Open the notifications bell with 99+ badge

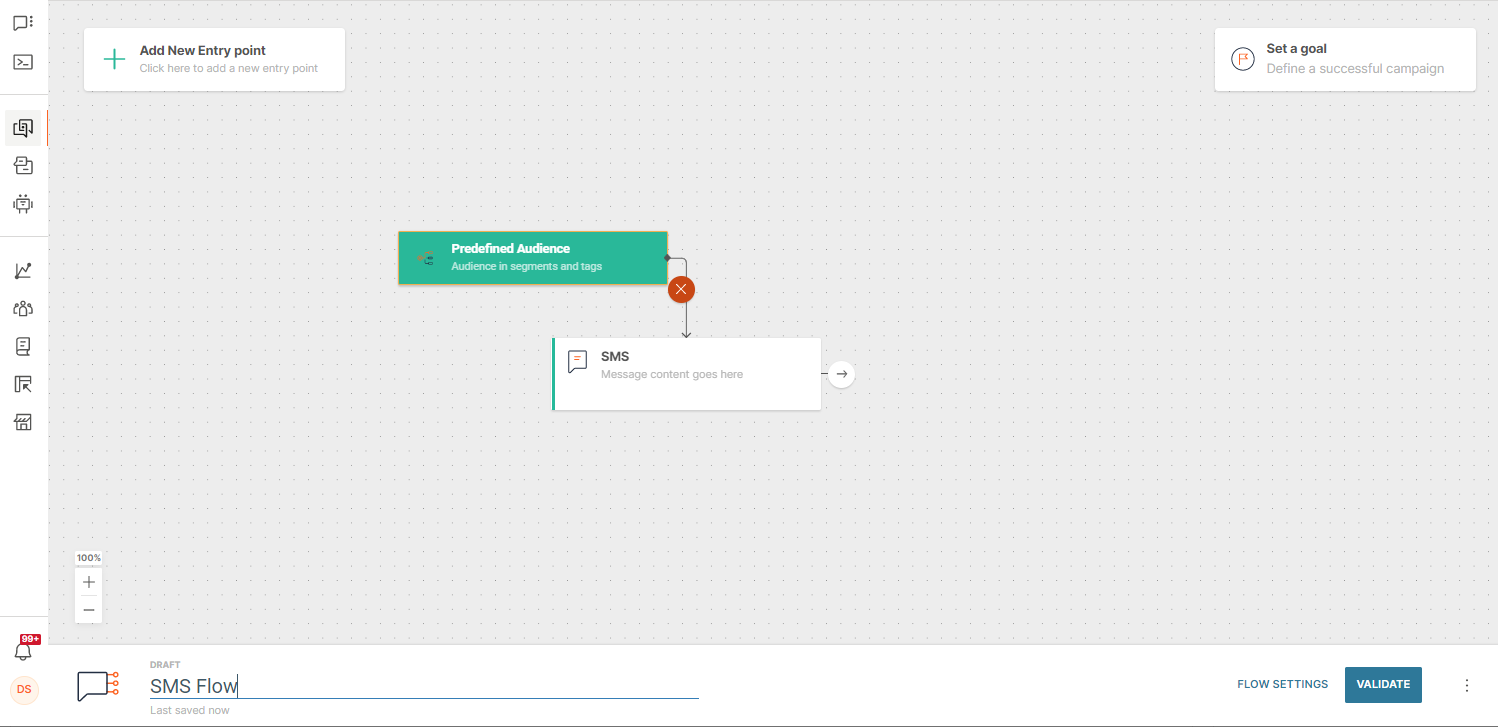(x=23, y=650)
